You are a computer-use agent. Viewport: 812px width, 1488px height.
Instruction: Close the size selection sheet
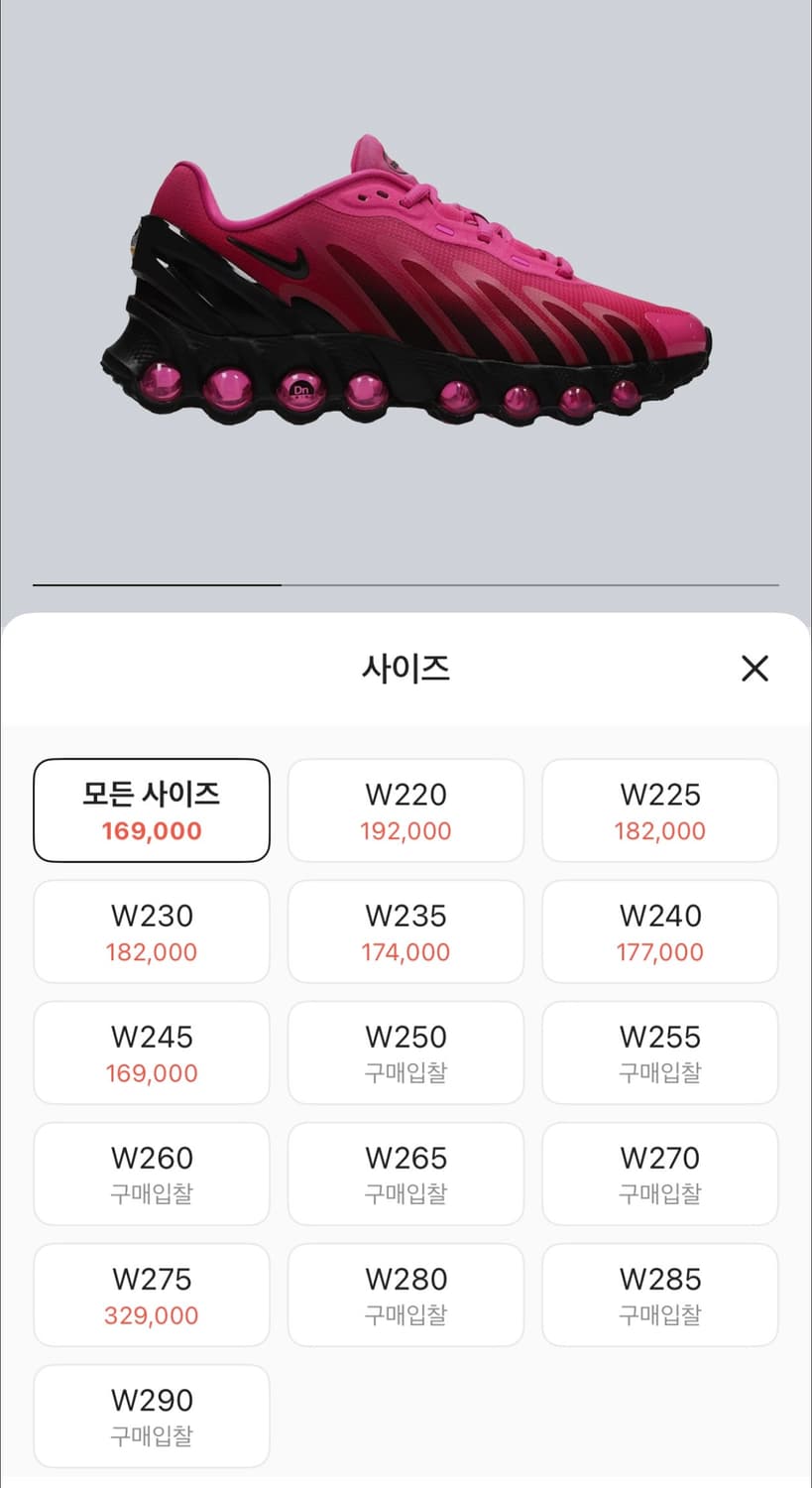(x=754, y=669)
